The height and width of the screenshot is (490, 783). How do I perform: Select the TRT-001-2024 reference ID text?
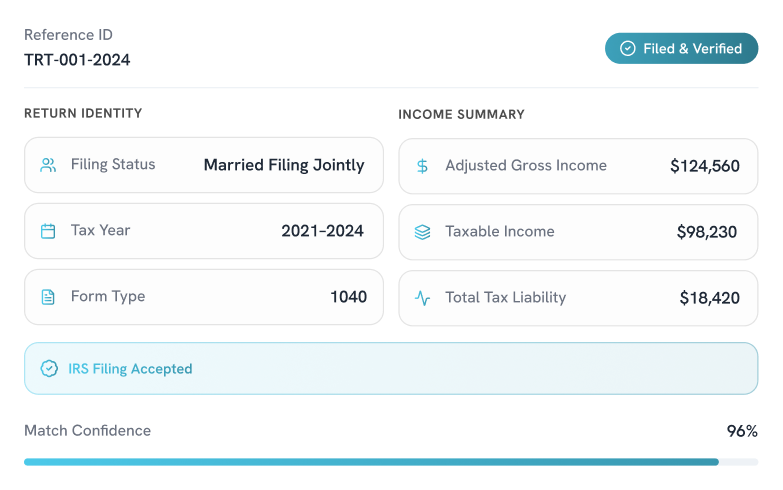(x=77, y=60)
